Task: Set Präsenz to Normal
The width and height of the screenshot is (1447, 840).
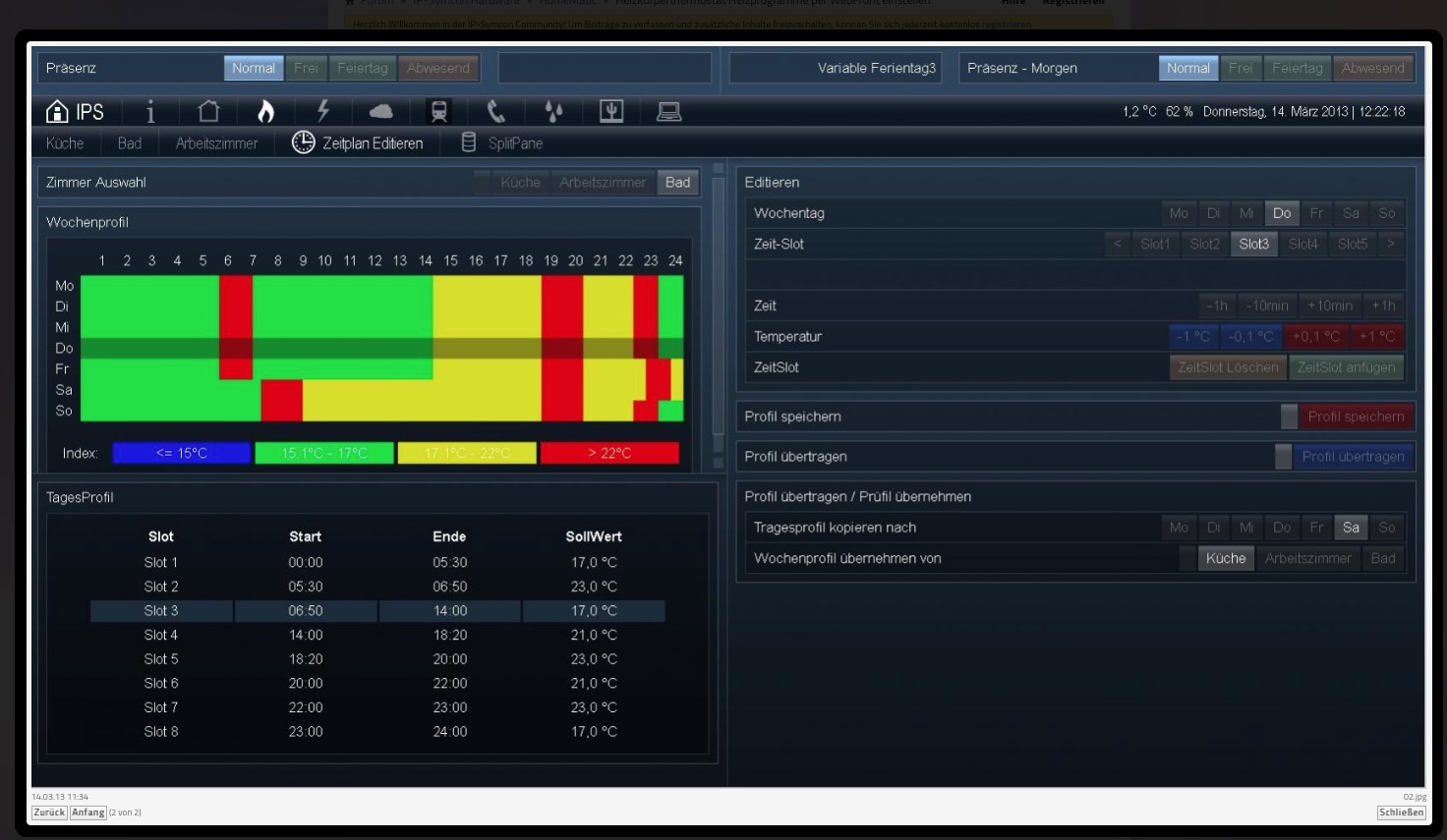Action: [x=254, y=68]
